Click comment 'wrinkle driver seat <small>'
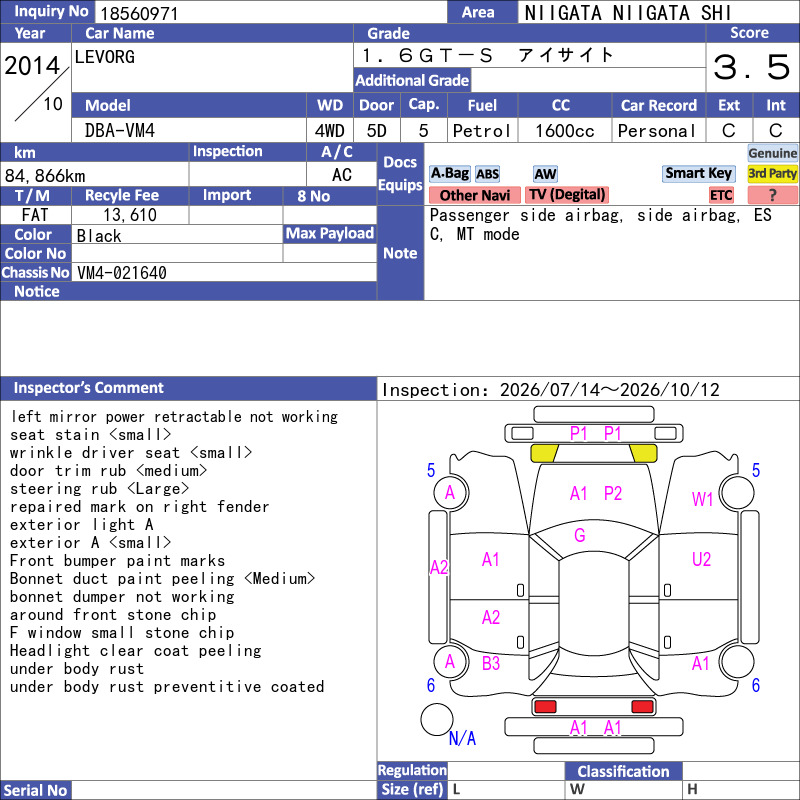 click(131, 453)
